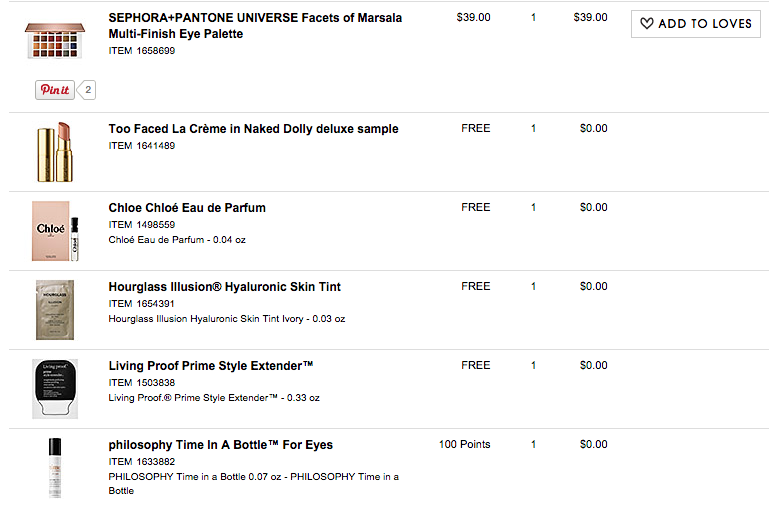Screen dimensions: 772x525
Task: Open Too Faced lipstick product image
Action: click(x=55, y=152)
